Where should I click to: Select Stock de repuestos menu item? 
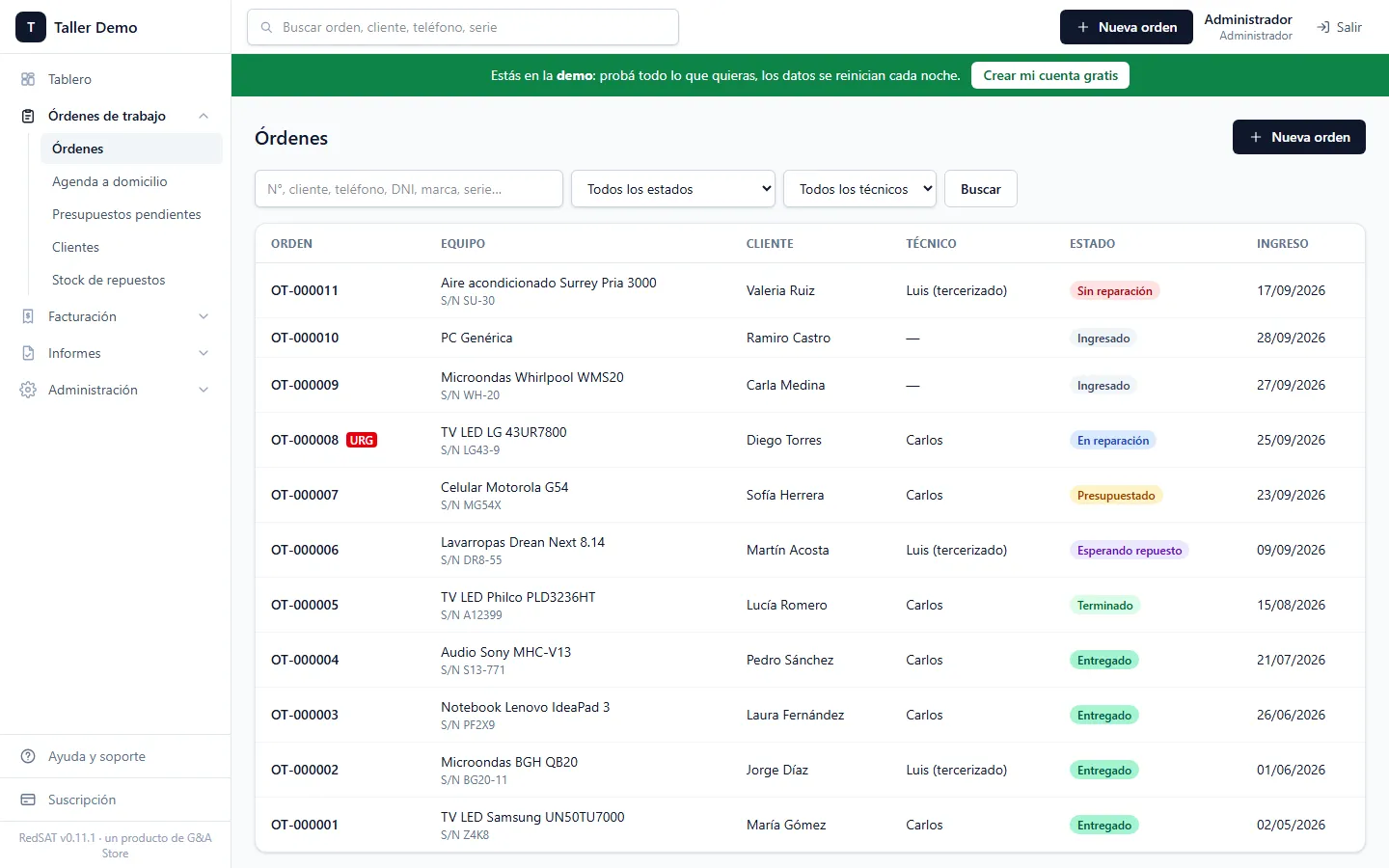click(x=109, y=280)
